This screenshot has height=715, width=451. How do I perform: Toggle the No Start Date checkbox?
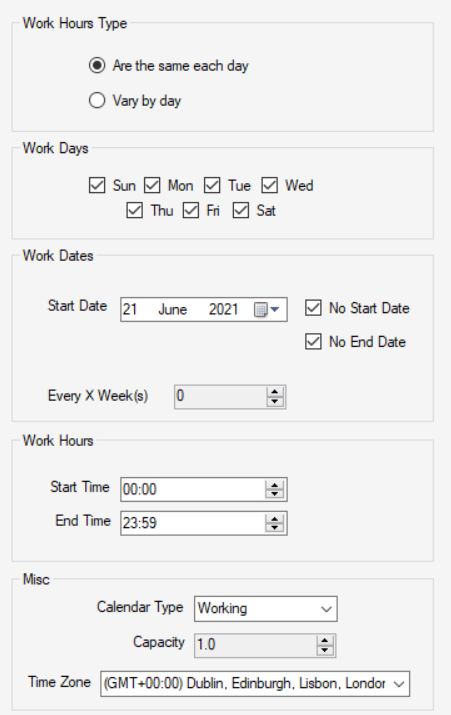[x=313, y=308]
